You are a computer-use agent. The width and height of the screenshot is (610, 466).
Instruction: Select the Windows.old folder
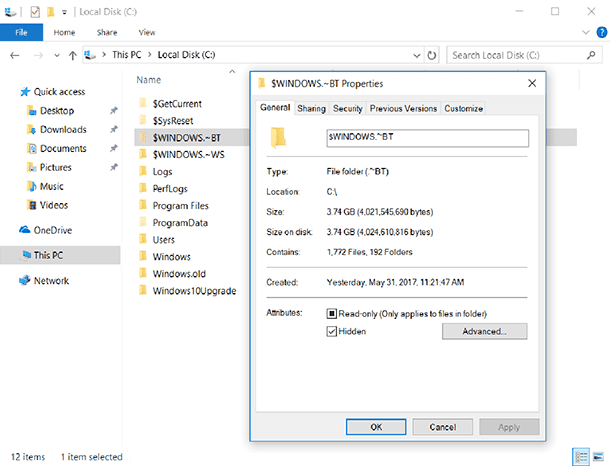click(179, 274)
